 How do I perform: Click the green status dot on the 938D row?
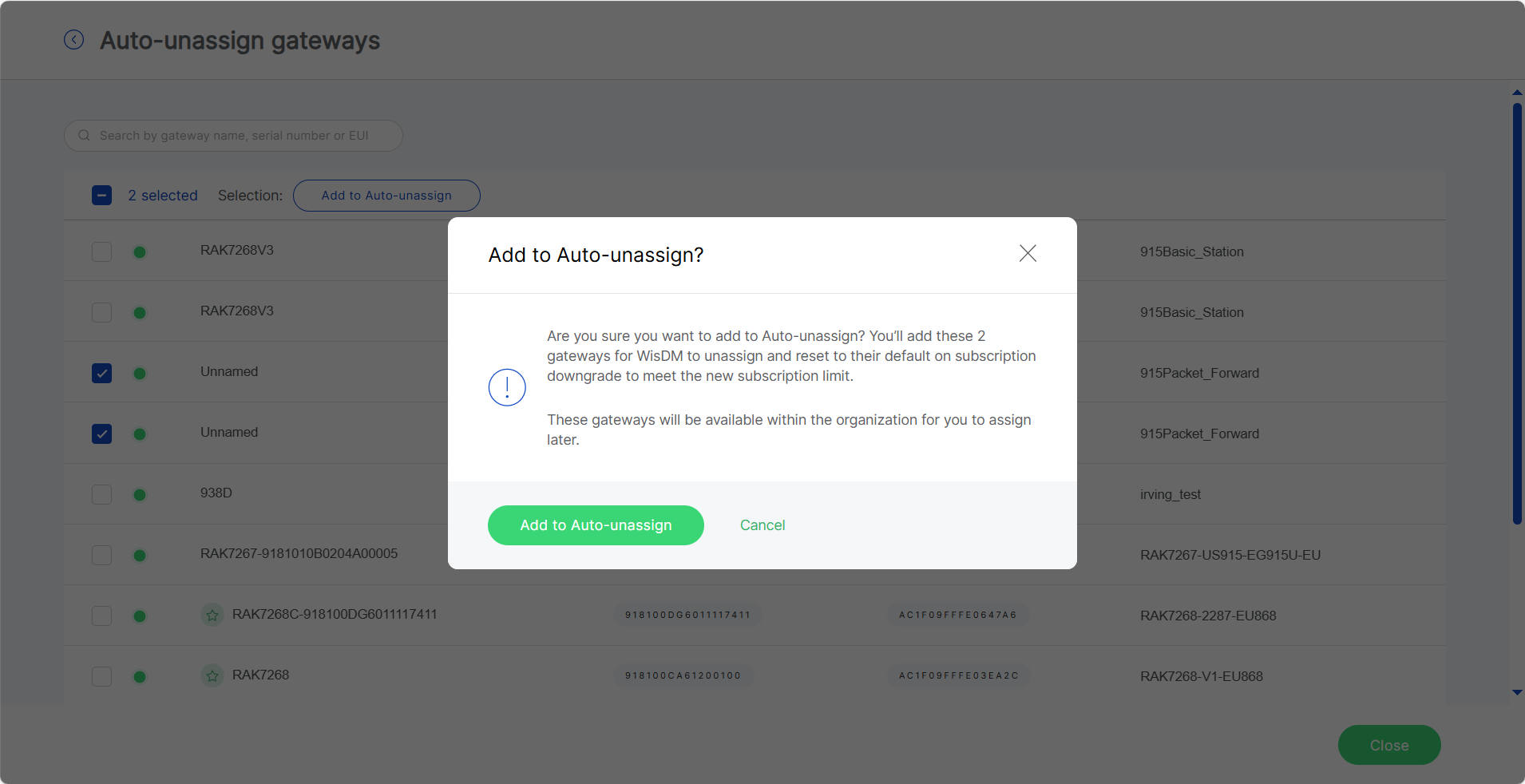140,494
